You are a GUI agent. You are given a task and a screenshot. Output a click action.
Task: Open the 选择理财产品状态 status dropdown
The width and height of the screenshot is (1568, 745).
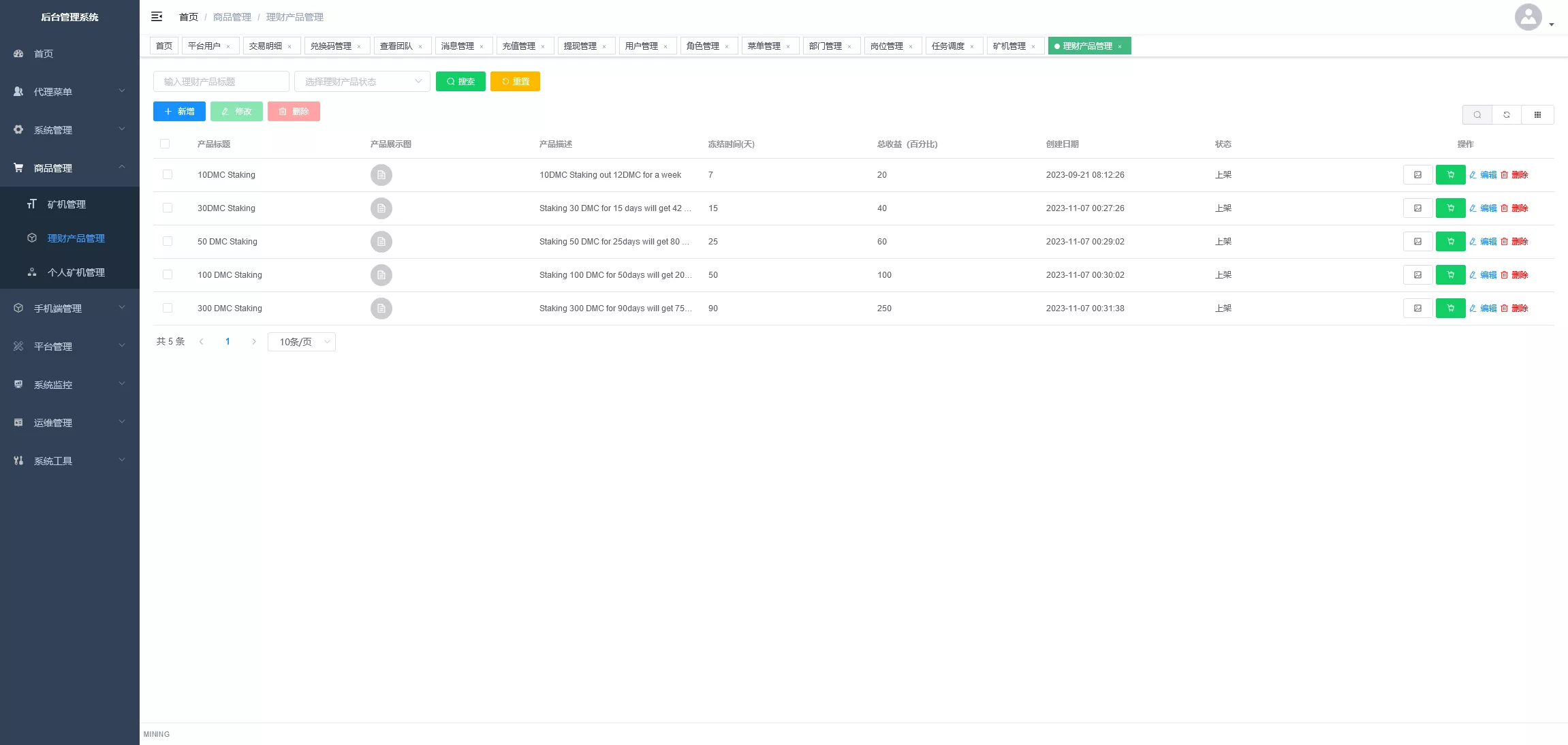pyautogui.click(x=362, y=82)
